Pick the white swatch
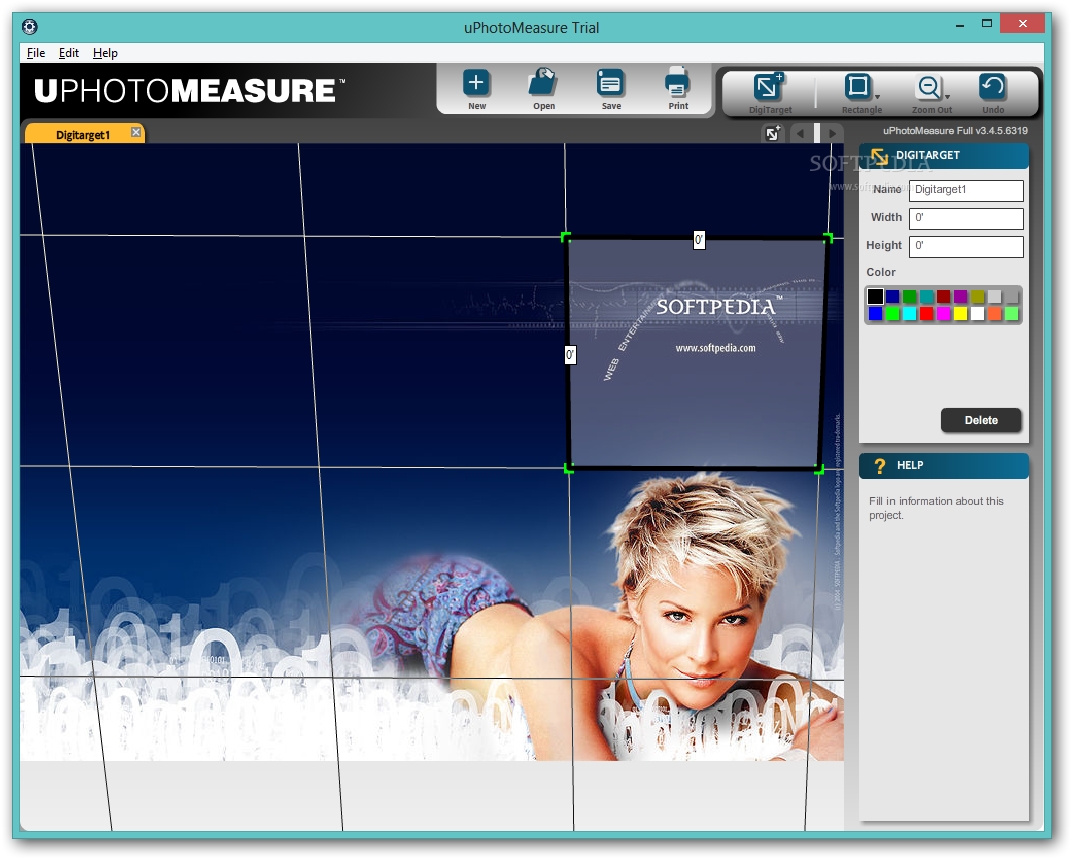The height and width of the screenshot is (859, 1072). point(978,313)
